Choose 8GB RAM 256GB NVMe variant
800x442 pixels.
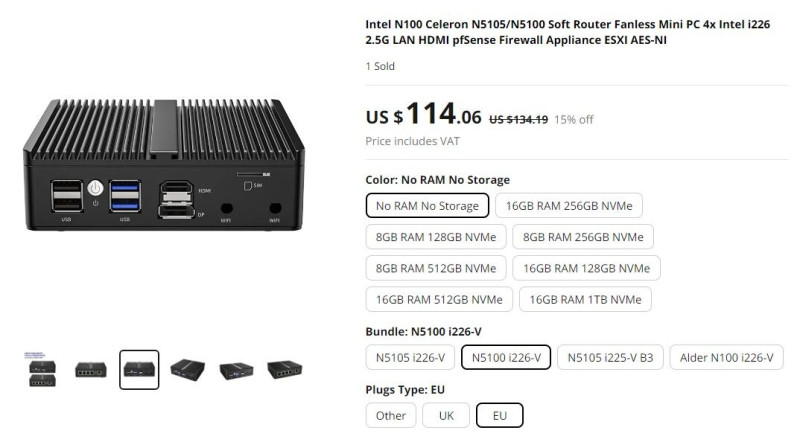pyautogui.click(x=583, y=237)
